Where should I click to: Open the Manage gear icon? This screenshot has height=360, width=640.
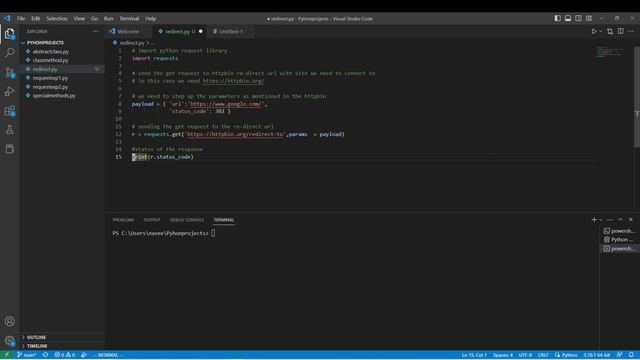9,340
